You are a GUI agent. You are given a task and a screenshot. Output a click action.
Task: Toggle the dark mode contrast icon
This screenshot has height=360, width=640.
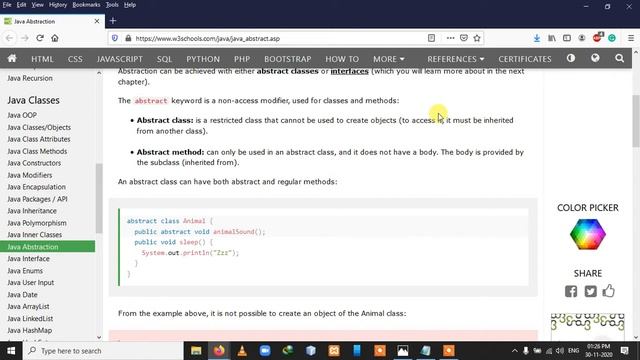[571, 58]
